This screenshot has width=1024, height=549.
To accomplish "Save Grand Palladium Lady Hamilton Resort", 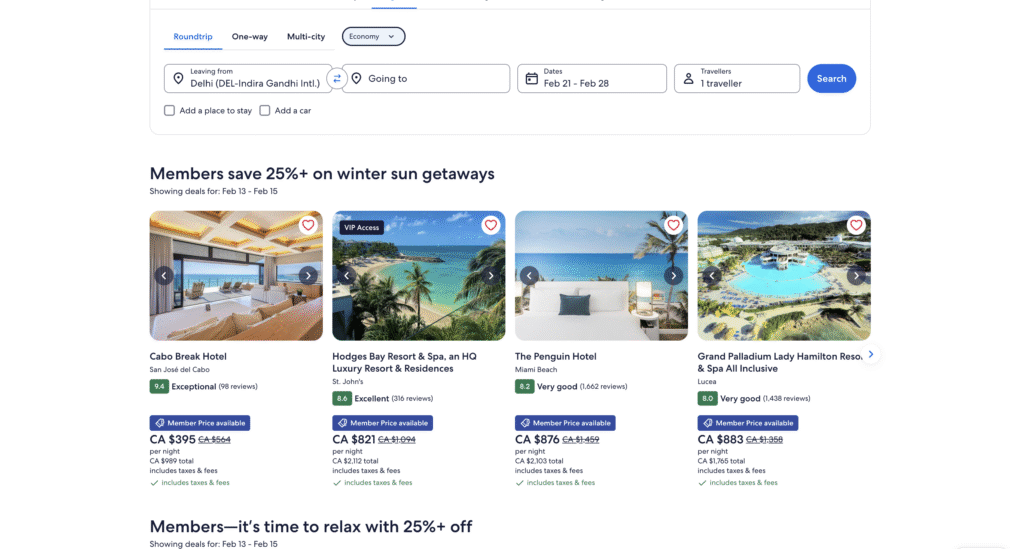I will [x=856, y=226].
